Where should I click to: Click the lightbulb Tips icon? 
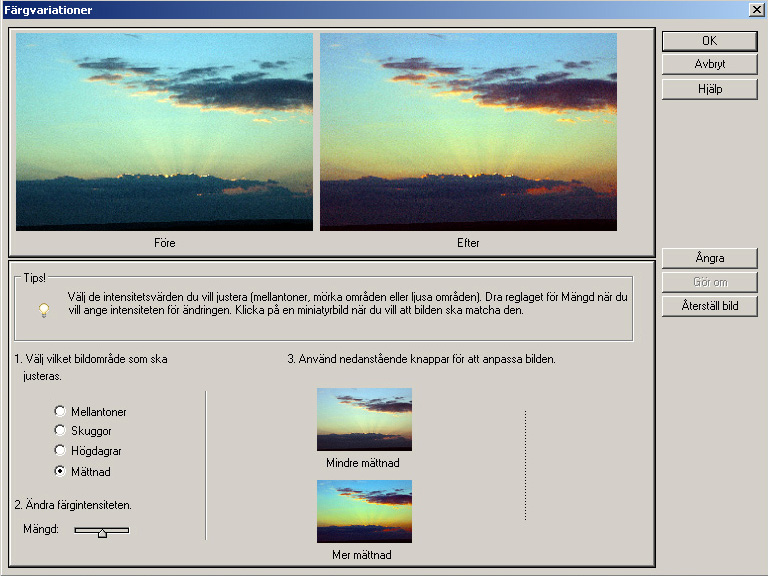coord(44,310)
